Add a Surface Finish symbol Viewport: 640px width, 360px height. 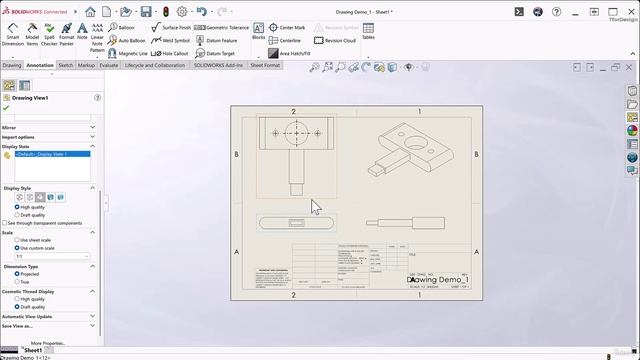click(x=171, y=27)
